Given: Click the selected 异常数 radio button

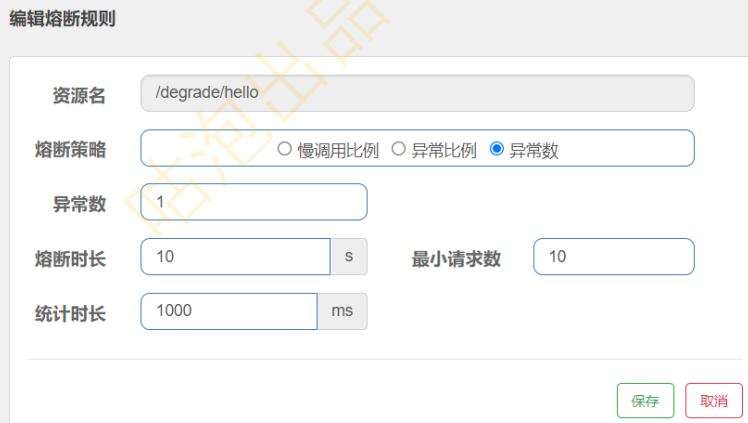Looking at the screenshot, I should pyautogui.click(x=497, y=150).
